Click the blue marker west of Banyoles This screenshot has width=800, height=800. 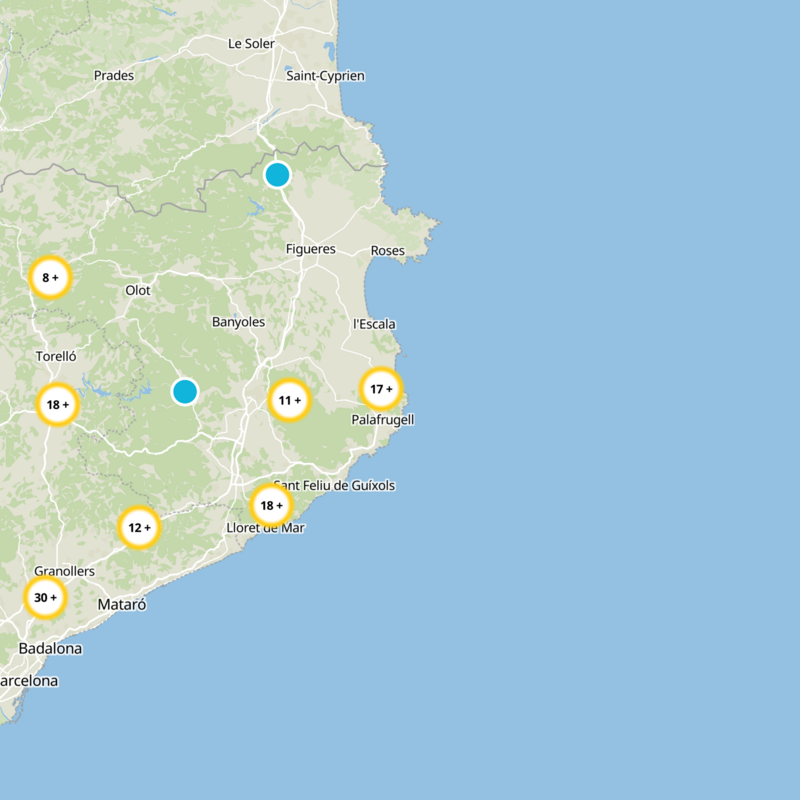[187, 391]
